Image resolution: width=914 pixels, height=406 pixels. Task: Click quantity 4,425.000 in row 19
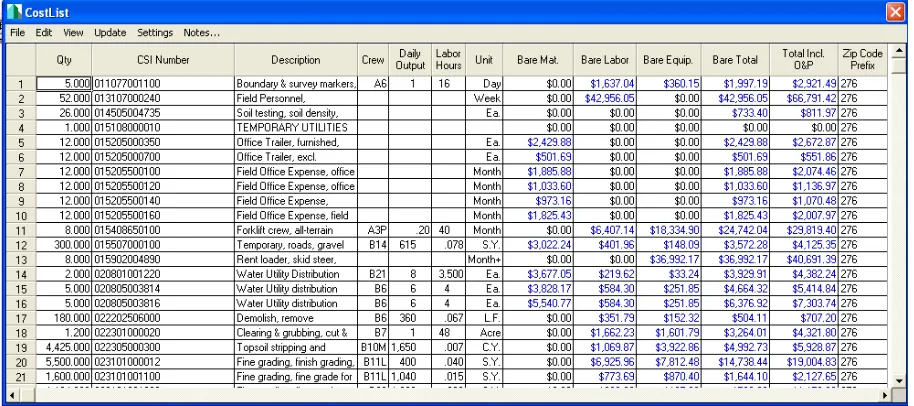64,347
